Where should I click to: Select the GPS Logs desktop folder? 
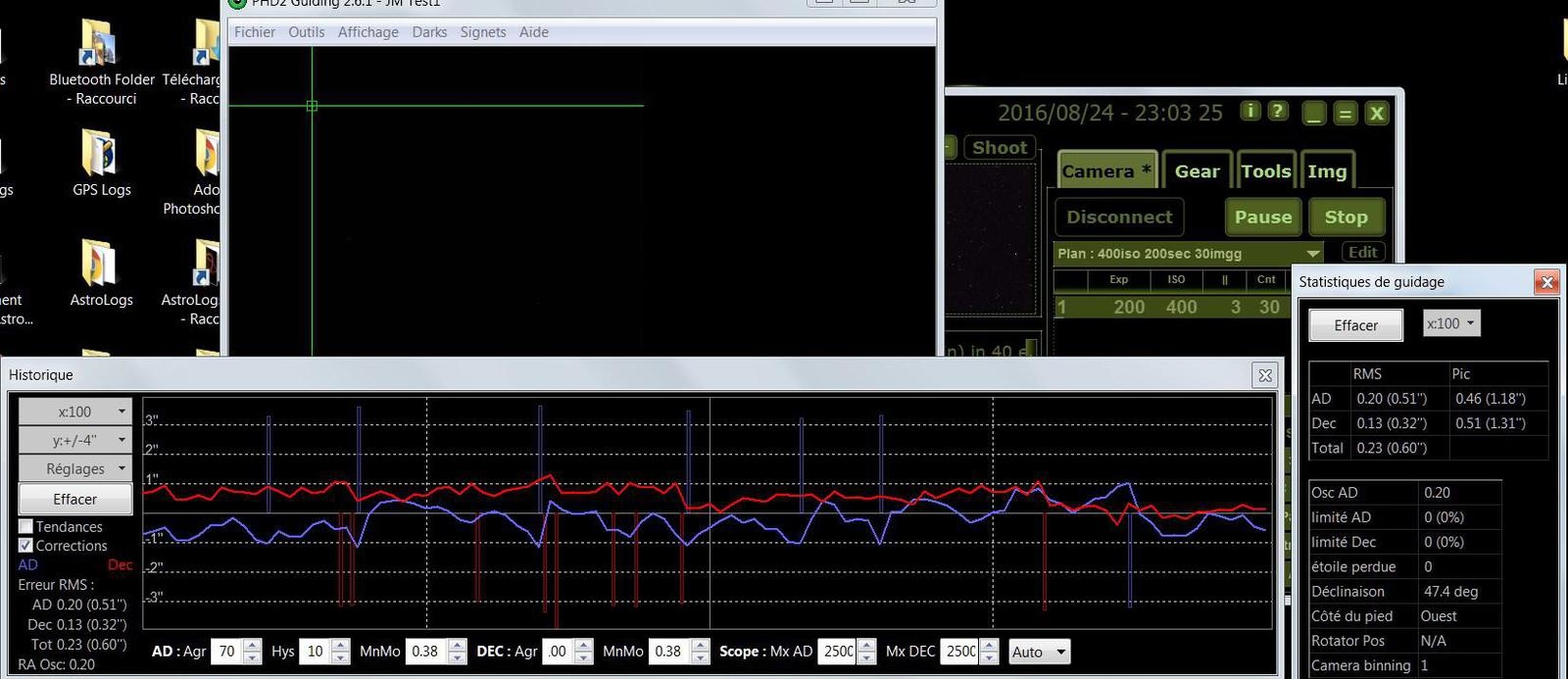[x=101, y=164]
